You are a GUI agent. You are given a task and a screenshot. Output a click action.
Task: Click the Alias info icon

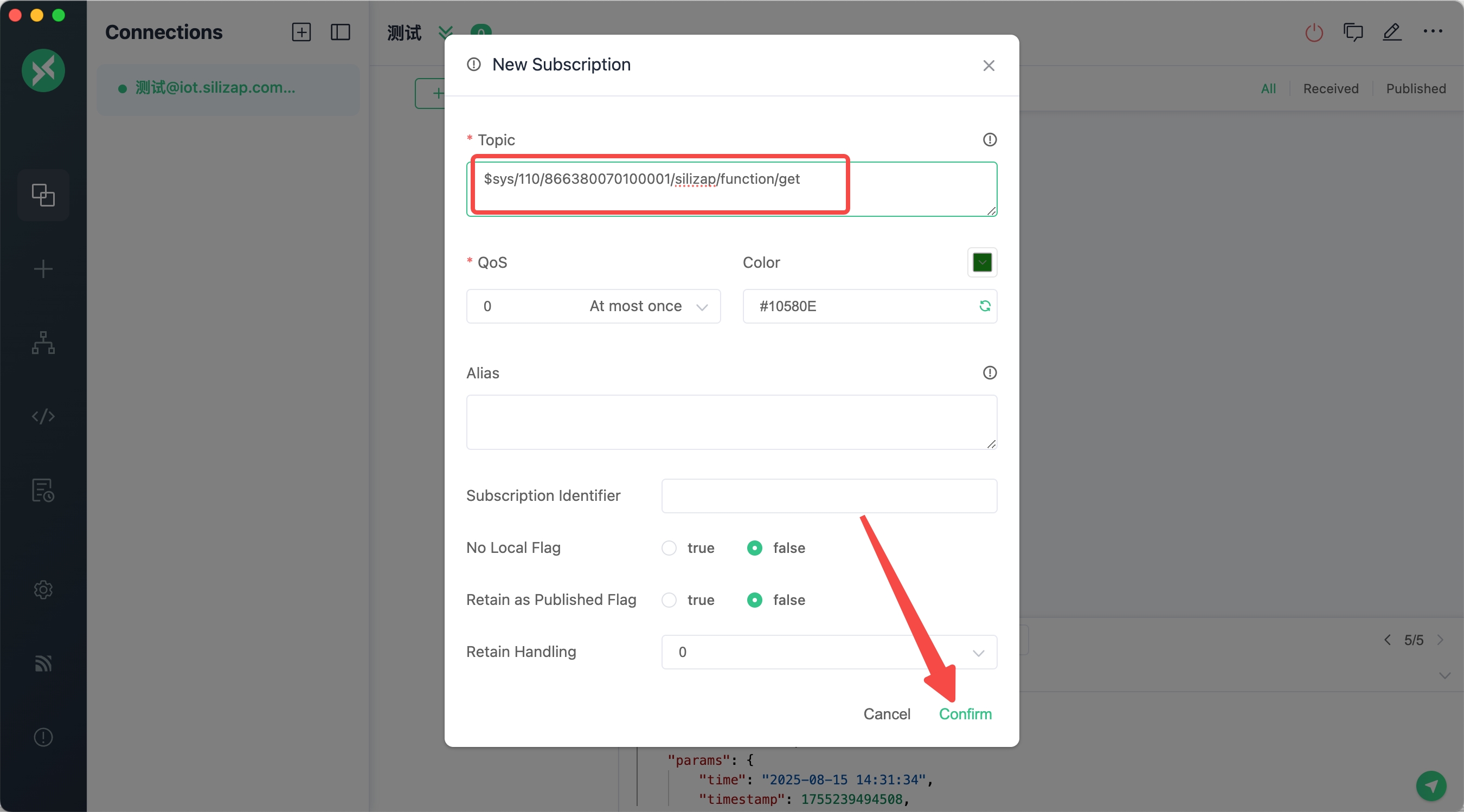click(x=990, y=373)
